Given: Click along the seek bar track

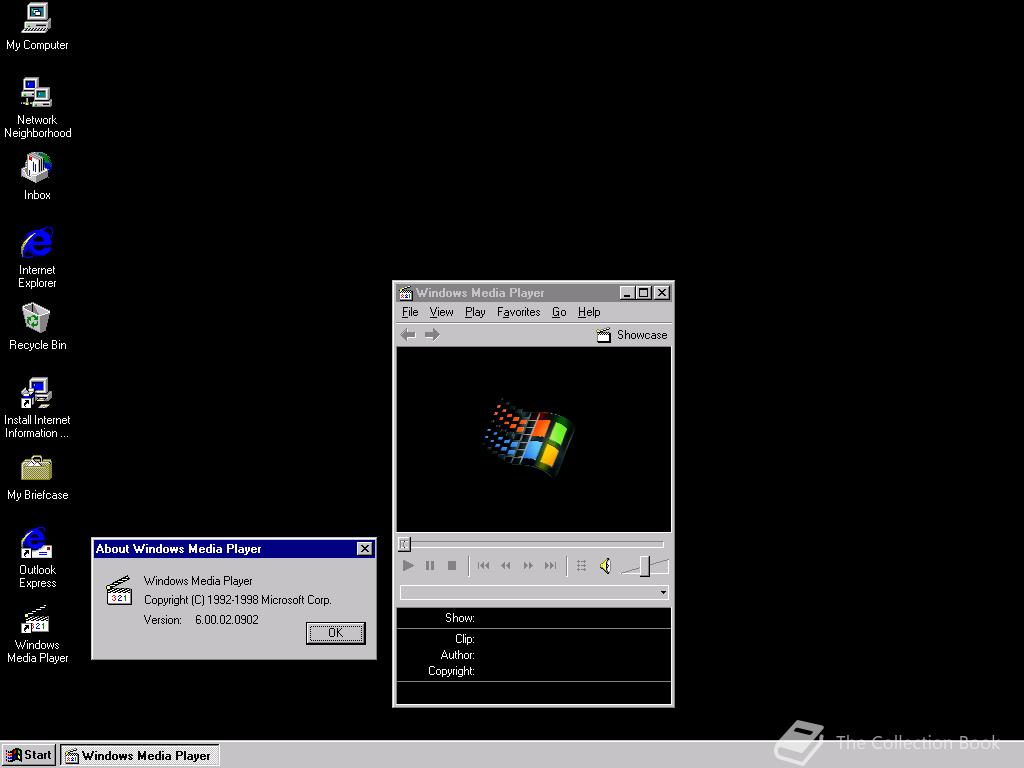Looking at the screenshot, I should click(x=537, y=543).
